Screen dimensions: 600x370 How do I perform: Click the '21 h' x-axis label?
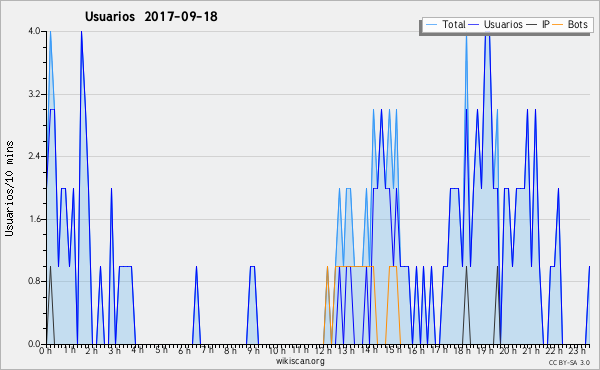tap(532, 351)
